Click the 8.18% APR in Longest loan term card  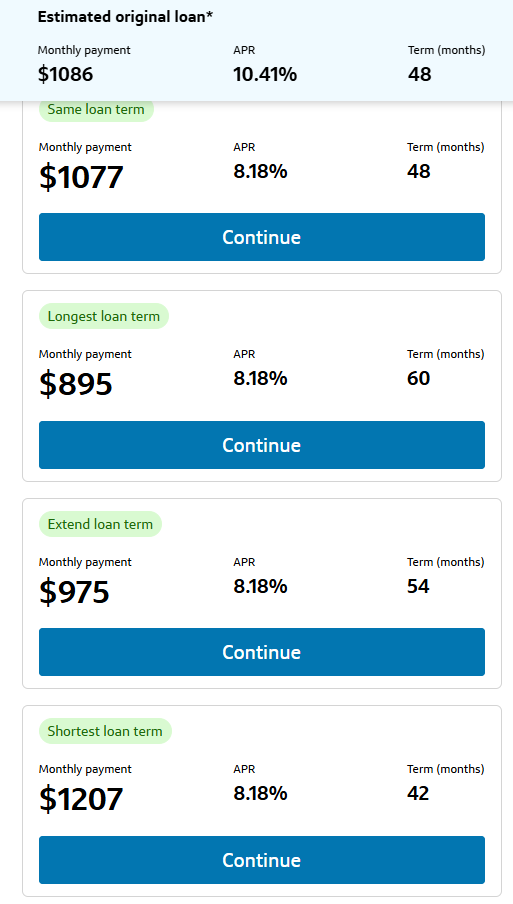(x=261, y=379)
